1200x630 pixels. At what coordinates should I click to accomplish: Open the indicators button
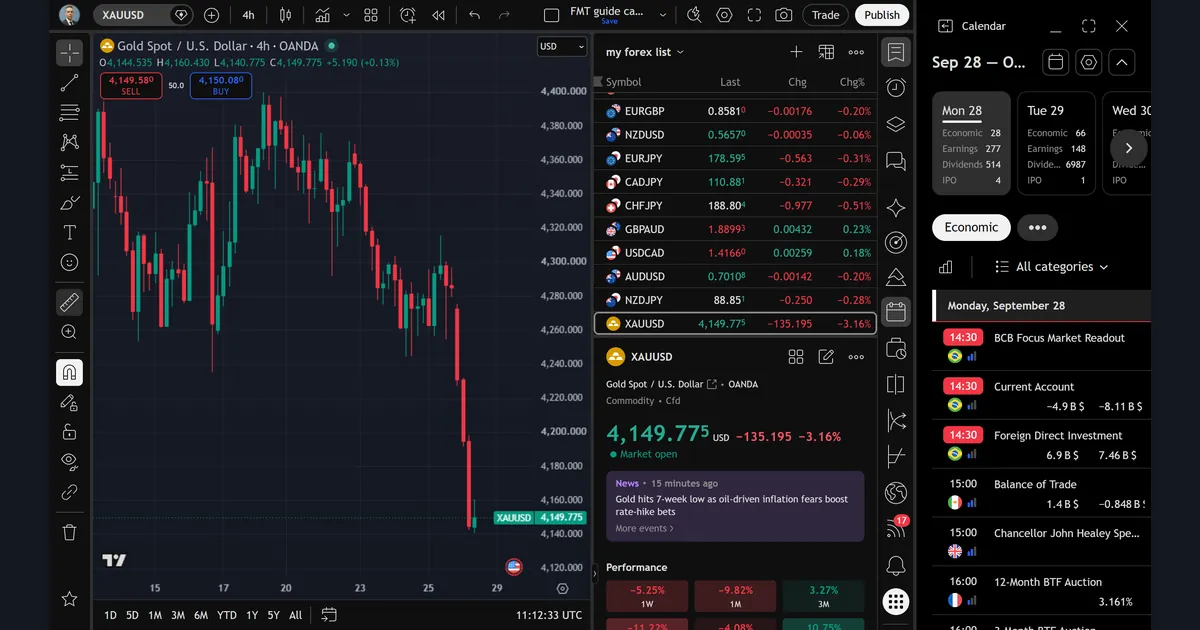(x=322, y=15)
